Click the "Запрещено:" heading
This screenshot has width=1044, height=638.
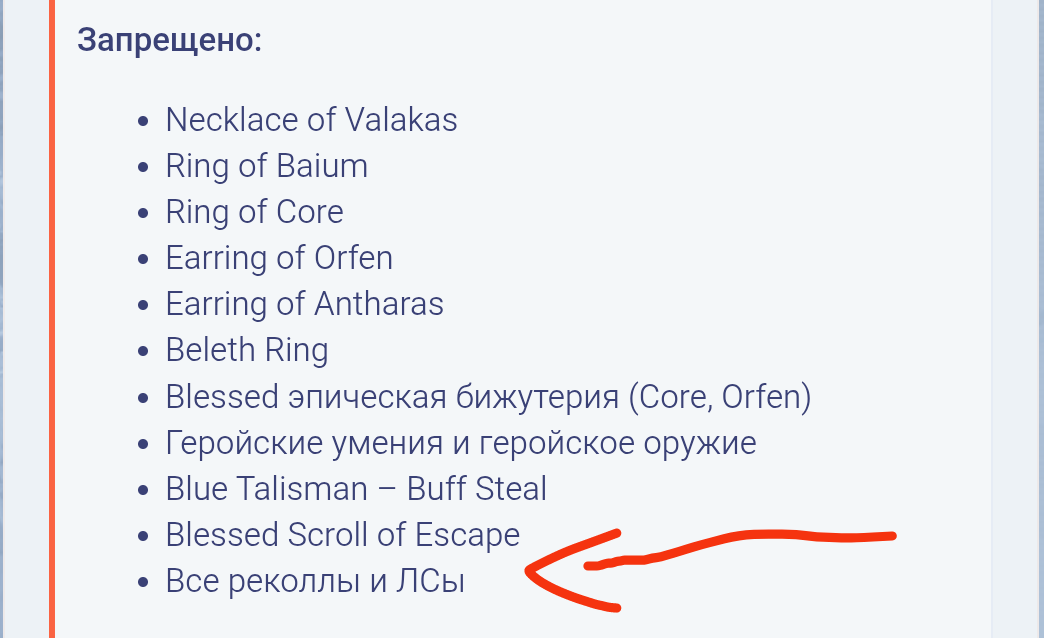pos(169,41)
